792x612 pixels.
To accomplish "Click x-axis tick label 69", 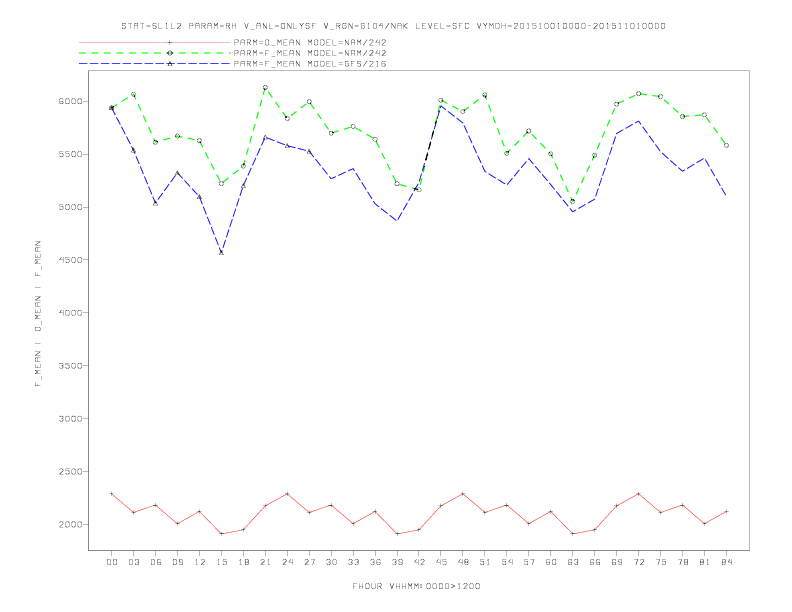I will [617, 562].
